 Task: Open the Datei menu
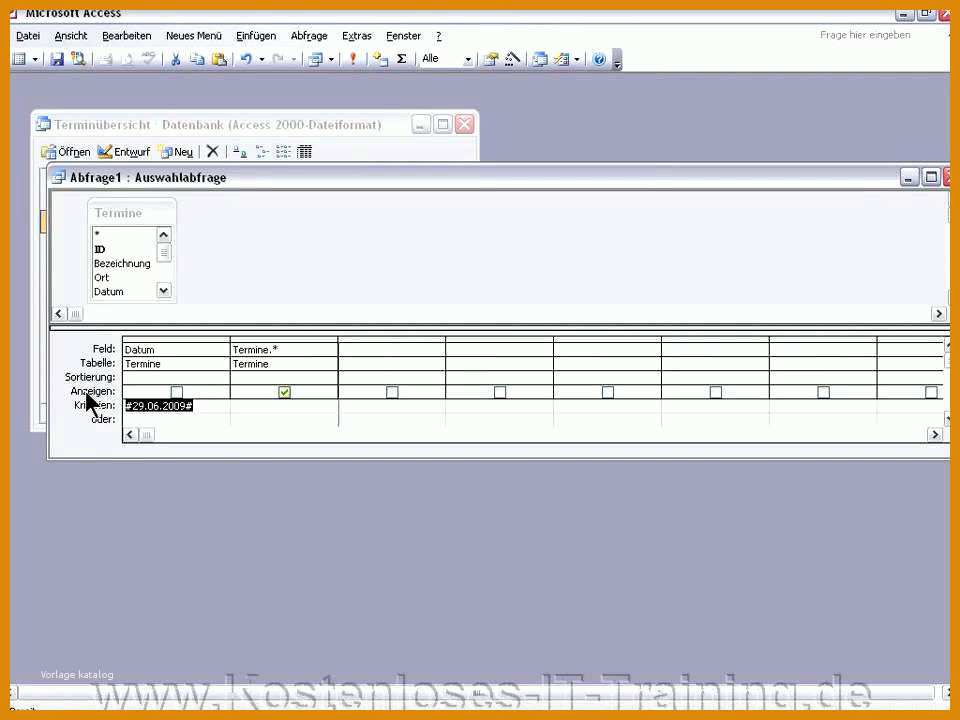[x=28, y=36]
